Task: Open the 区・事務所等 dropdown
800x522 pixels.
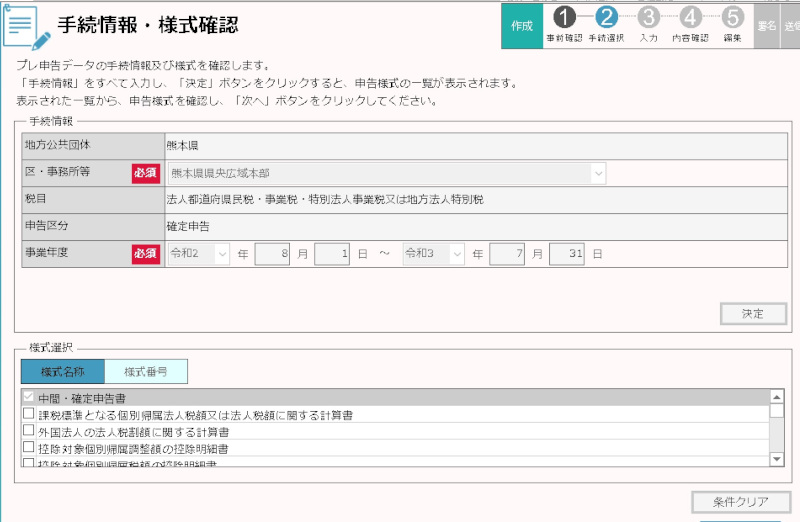Action: (387, 173)
